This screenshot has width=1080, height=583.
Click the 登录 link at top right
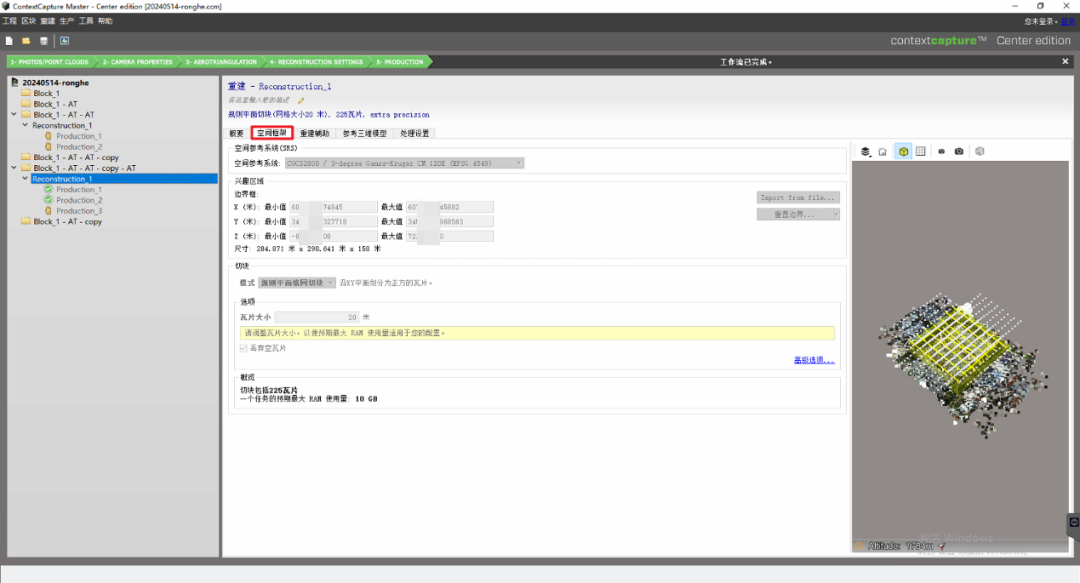pos(1068,21)
